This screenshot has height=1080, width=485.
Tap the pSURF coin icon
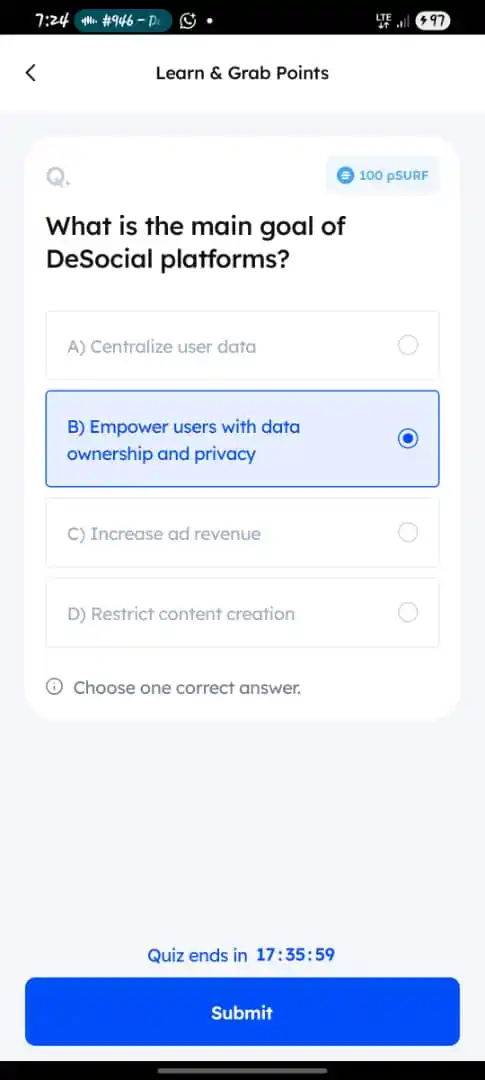pyautogui.click(x=344, y=176)
